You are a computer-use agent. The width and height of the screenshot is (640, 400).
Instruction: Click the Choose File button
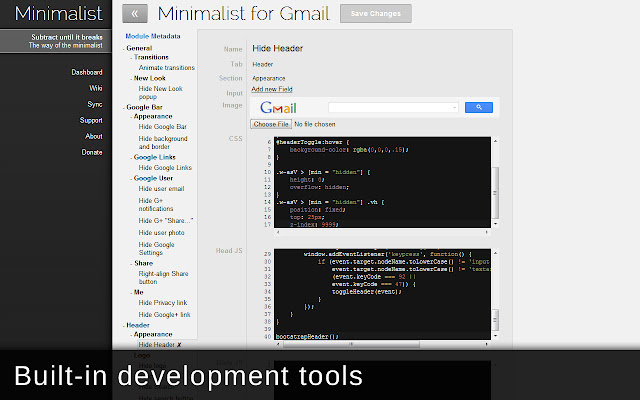[x=270, y=124]
